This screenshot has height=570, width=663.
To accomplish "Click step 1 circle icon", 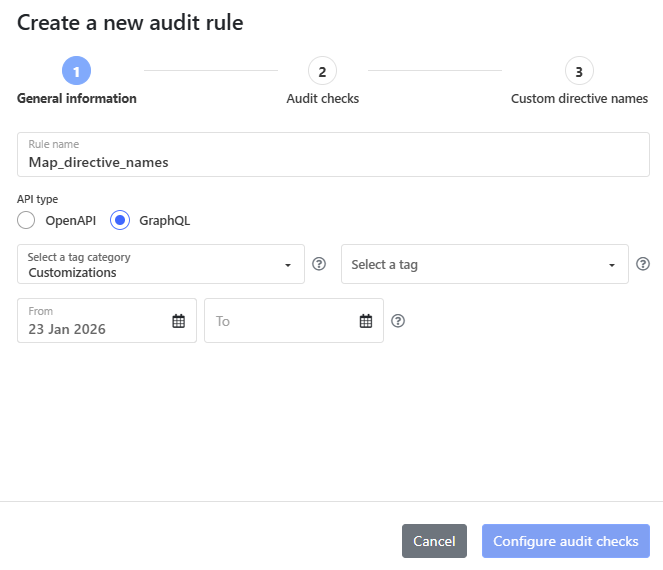I will pos(77,71).
